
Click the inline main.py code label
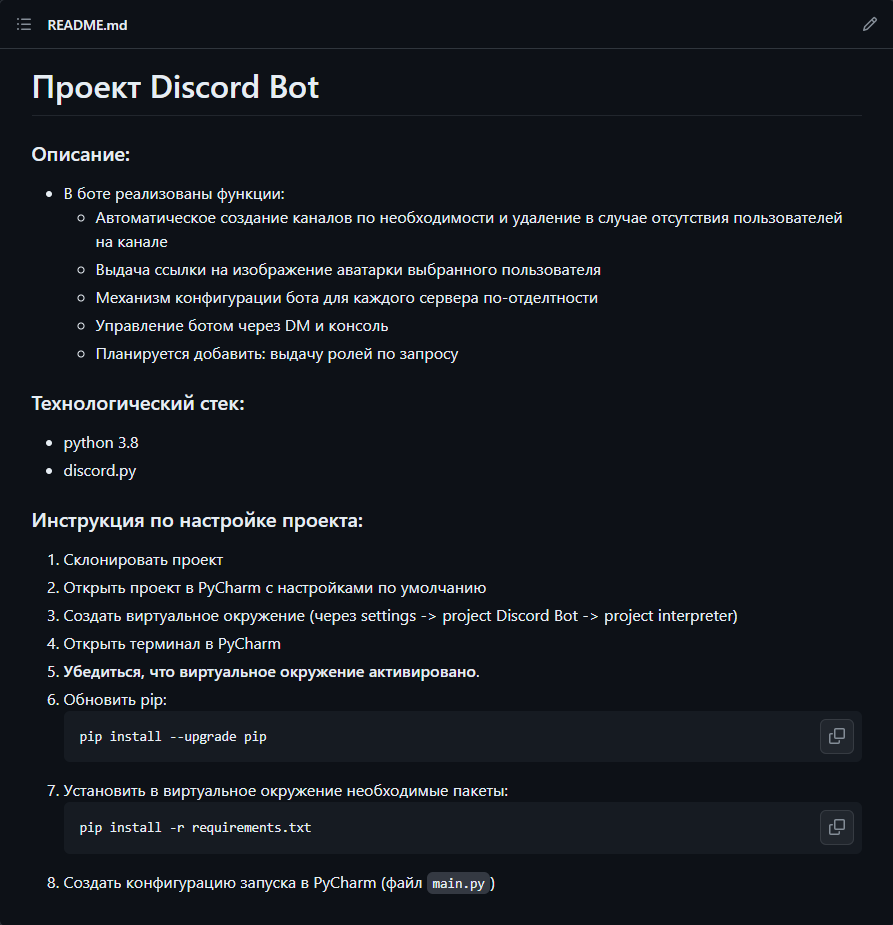459,884
